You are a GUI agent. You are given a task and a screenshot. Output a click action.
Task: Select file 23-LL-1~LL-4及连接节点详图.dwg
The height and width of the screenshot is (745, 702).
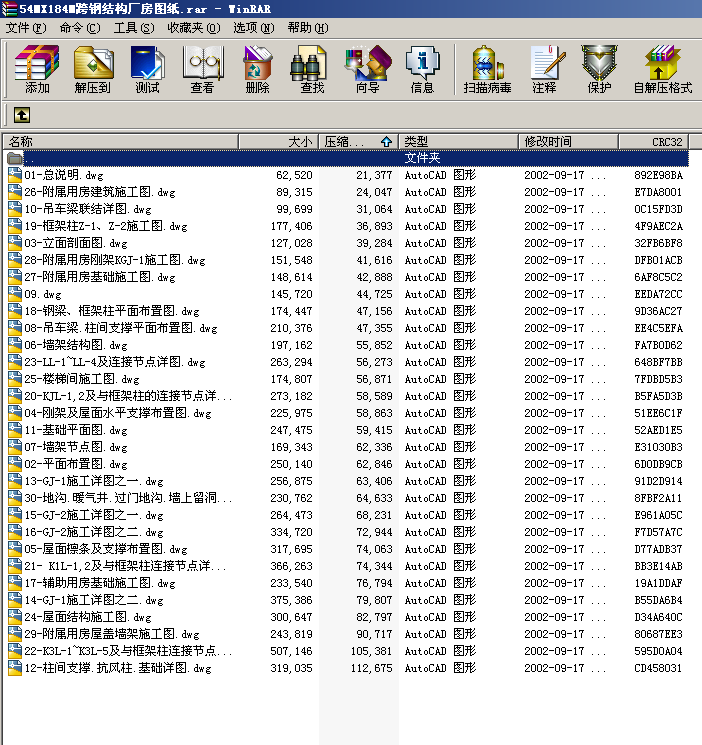point(115,362)
